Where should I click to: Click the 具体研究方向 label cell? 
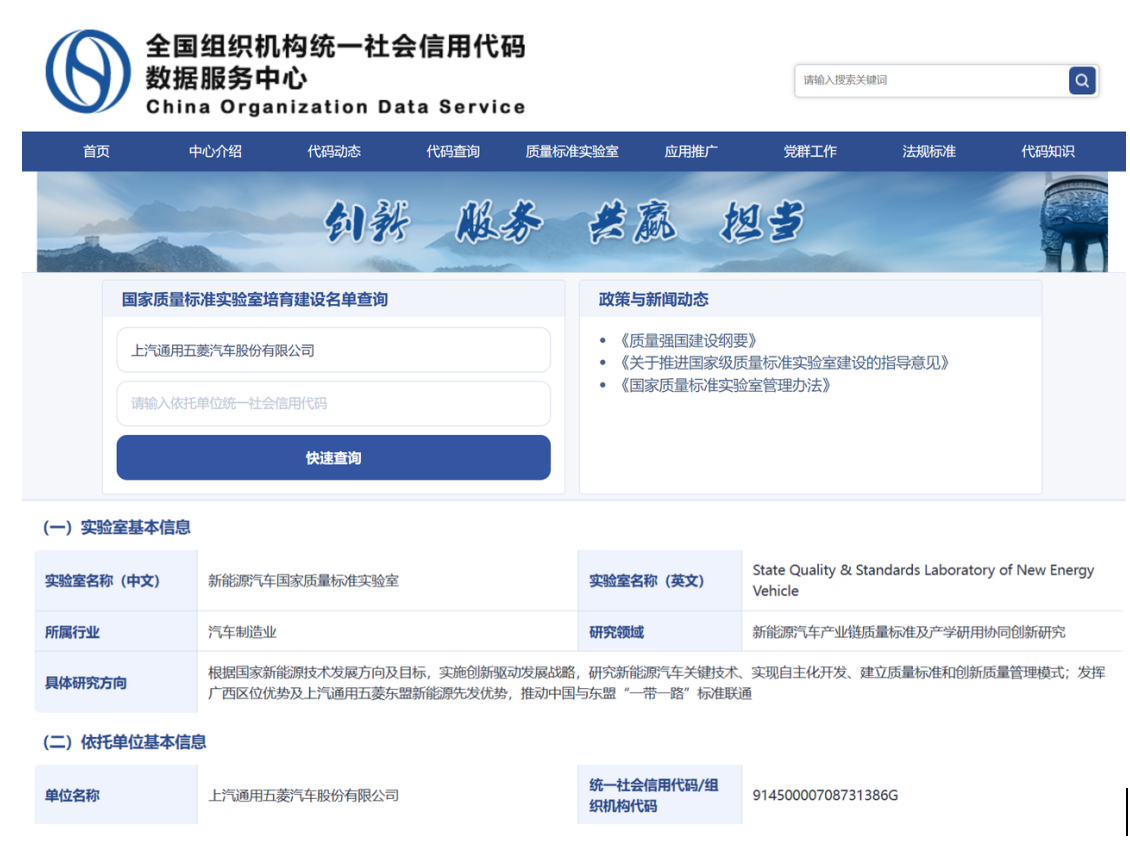(x=116, y=683)
